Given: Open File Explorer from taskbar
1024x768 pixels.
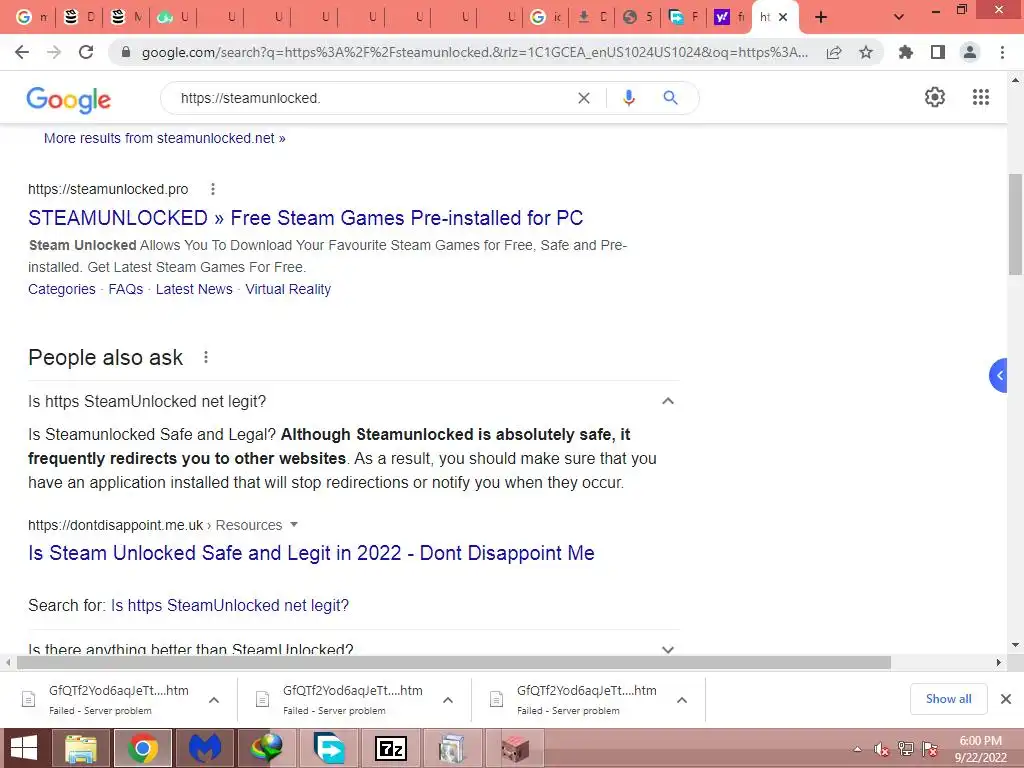Looking at the screenshot, I should [x=80, y=748].
